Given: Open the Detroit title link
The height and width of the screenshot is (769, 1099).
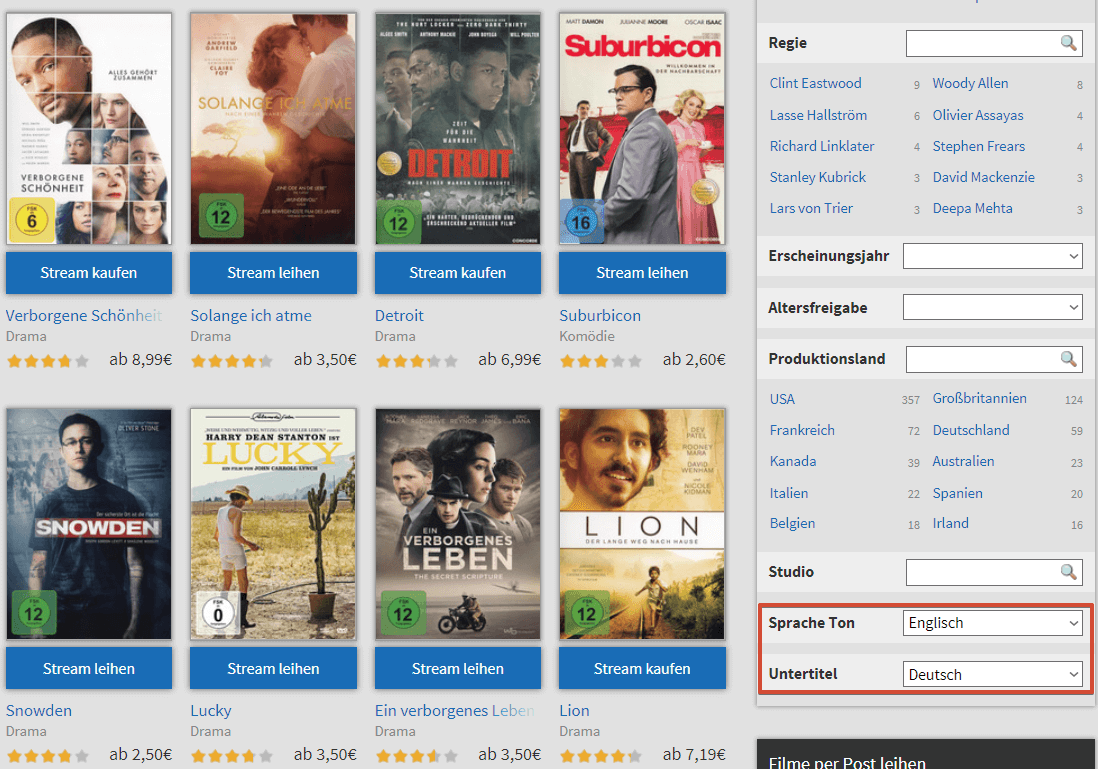Looking at the screenshot, I should coord(399,316).
